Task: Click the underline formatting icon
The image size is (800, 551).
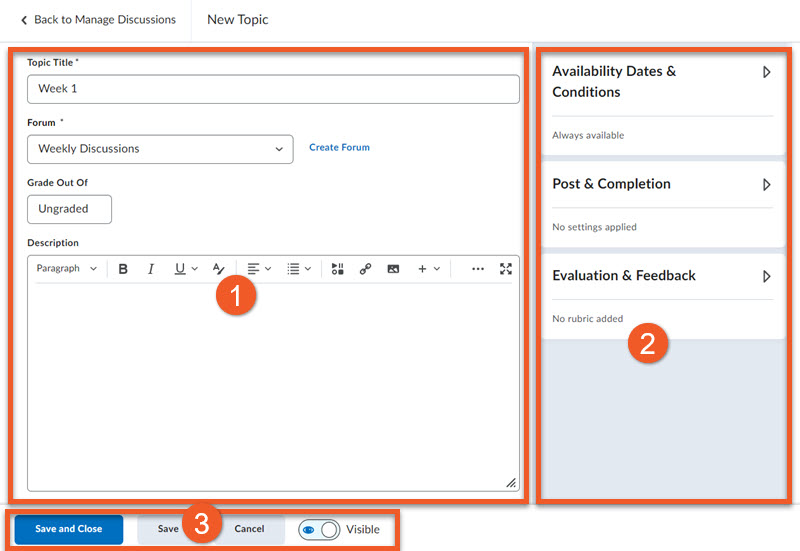Action: [x=180, y=269]
